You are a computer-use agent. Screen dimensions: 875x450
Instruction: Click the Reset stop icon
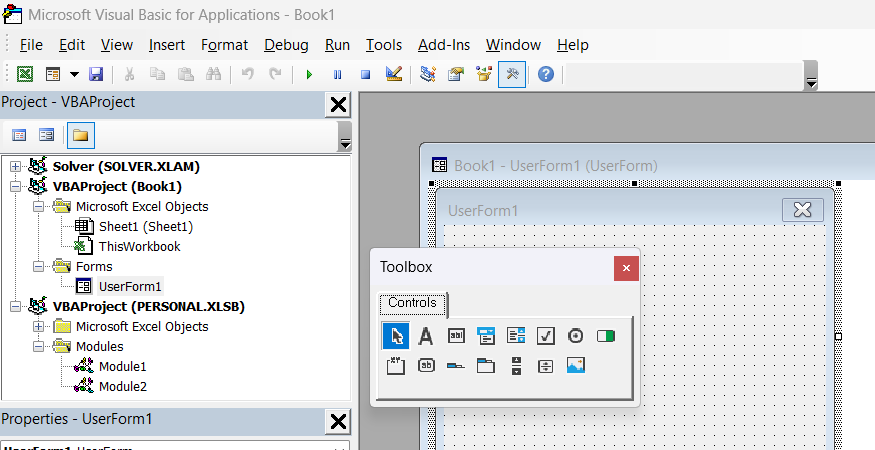coord(366,74)
